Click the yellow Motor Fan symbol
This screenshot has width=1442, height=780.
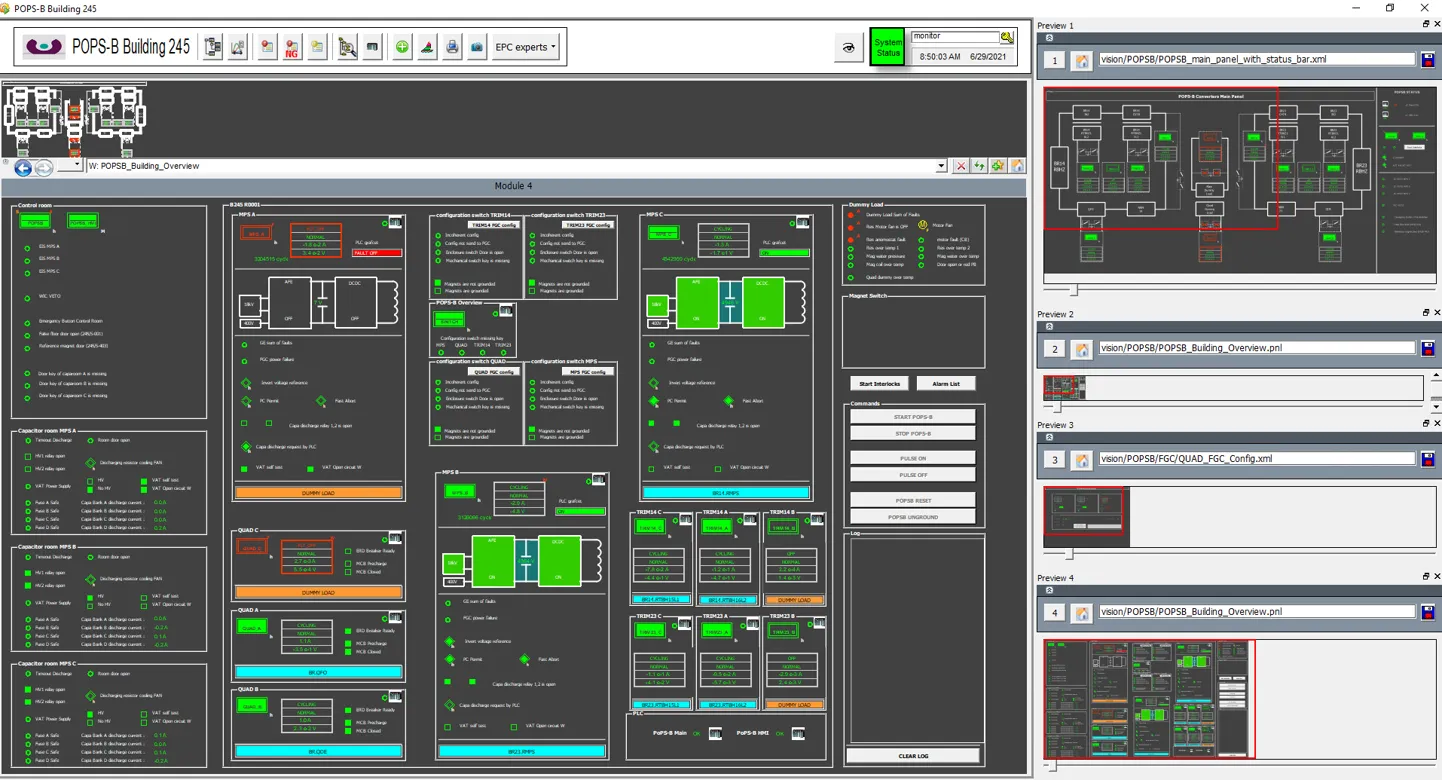point(922,225)
